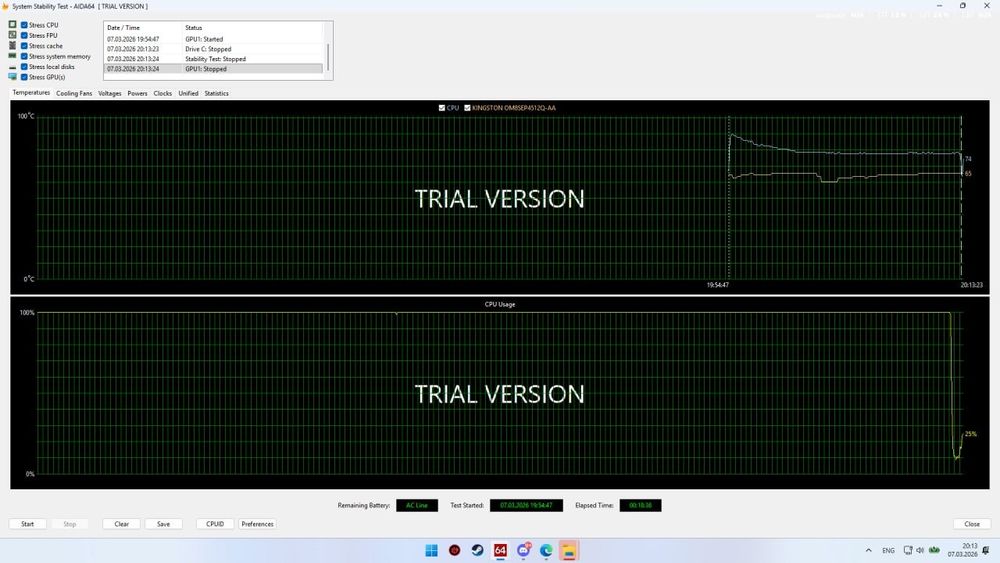Click the event log vertical scrollbar
This screenshot has width=1000, height=563.
pyautogui.click(x=328, y=57)
